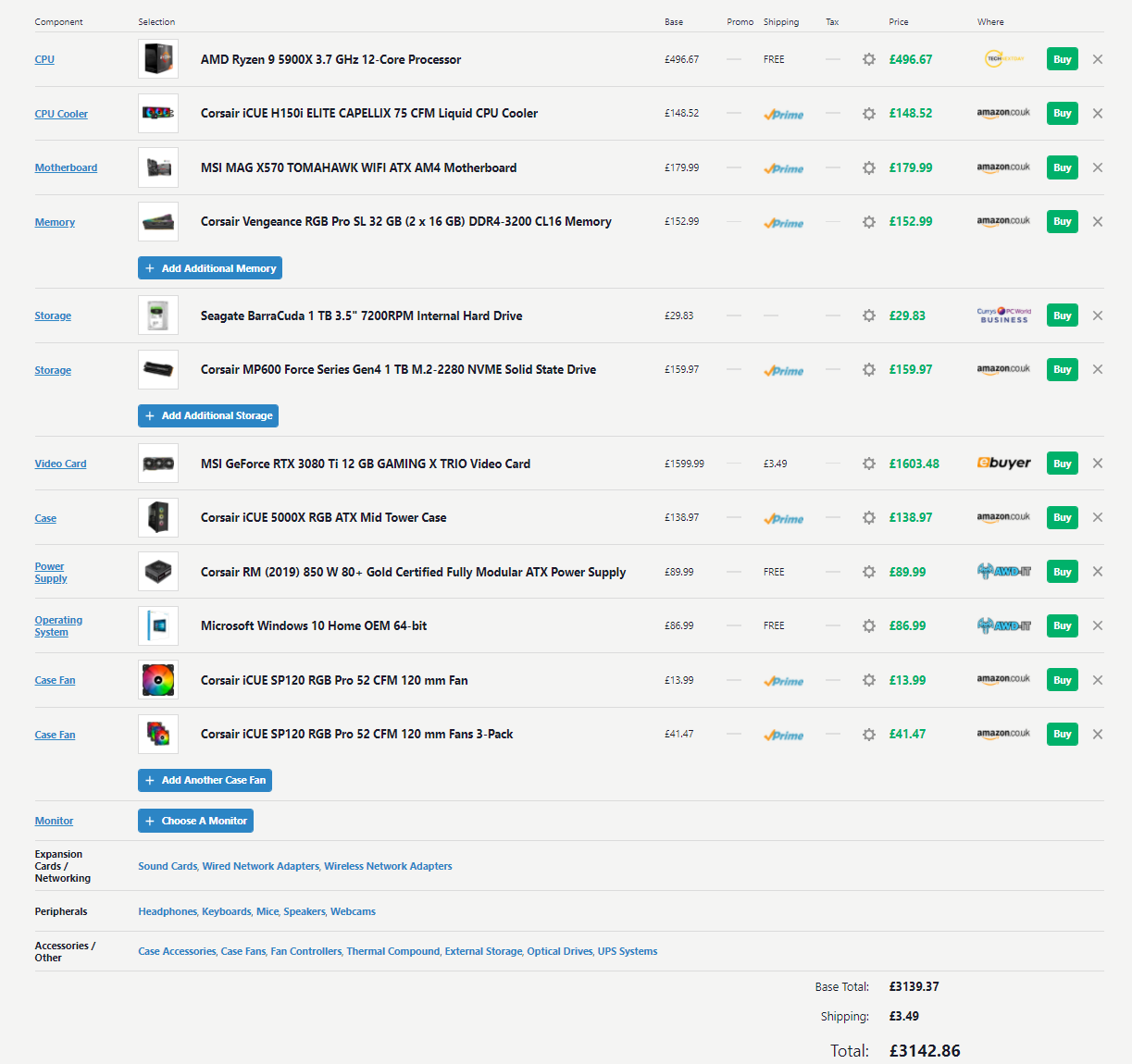Click Add Additional Storage button
1132x1064 pixels.
(208, 415)
